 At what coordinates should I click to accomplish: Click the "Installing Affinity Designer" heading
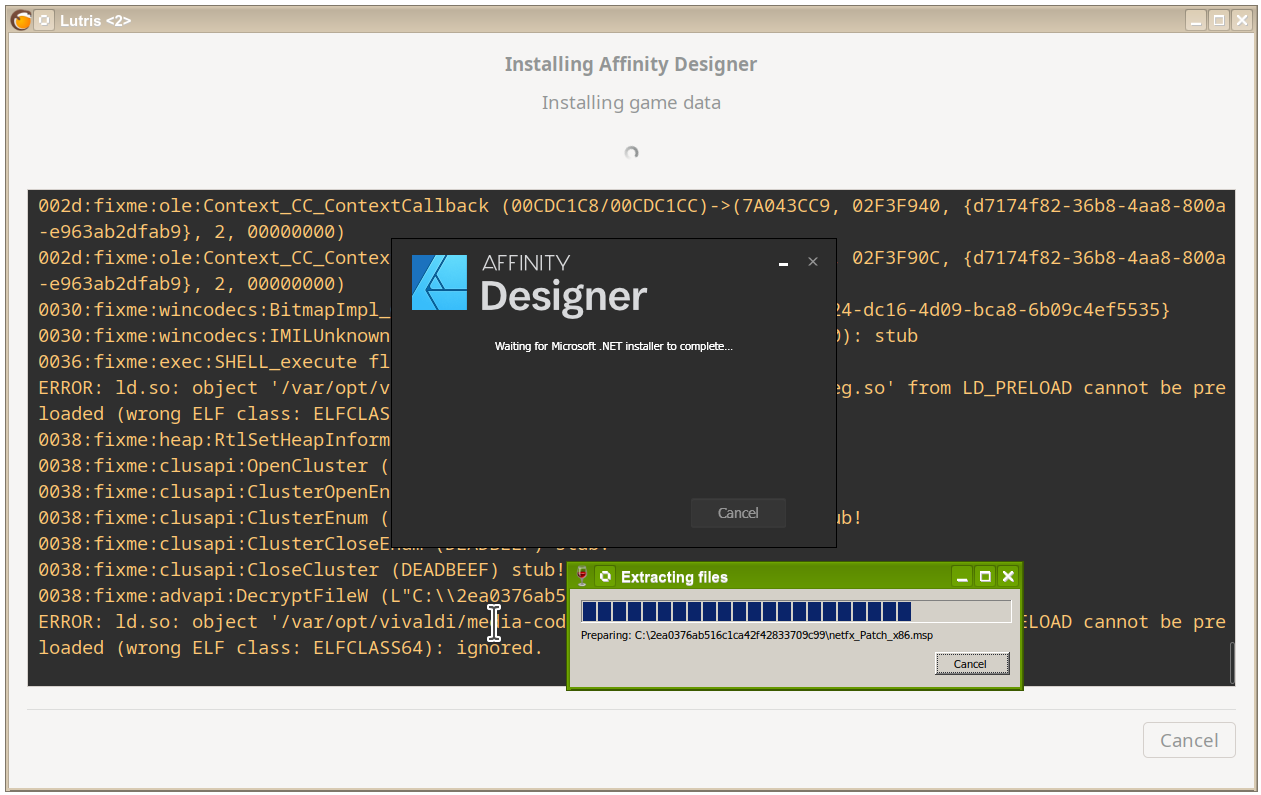coord(631,64)
